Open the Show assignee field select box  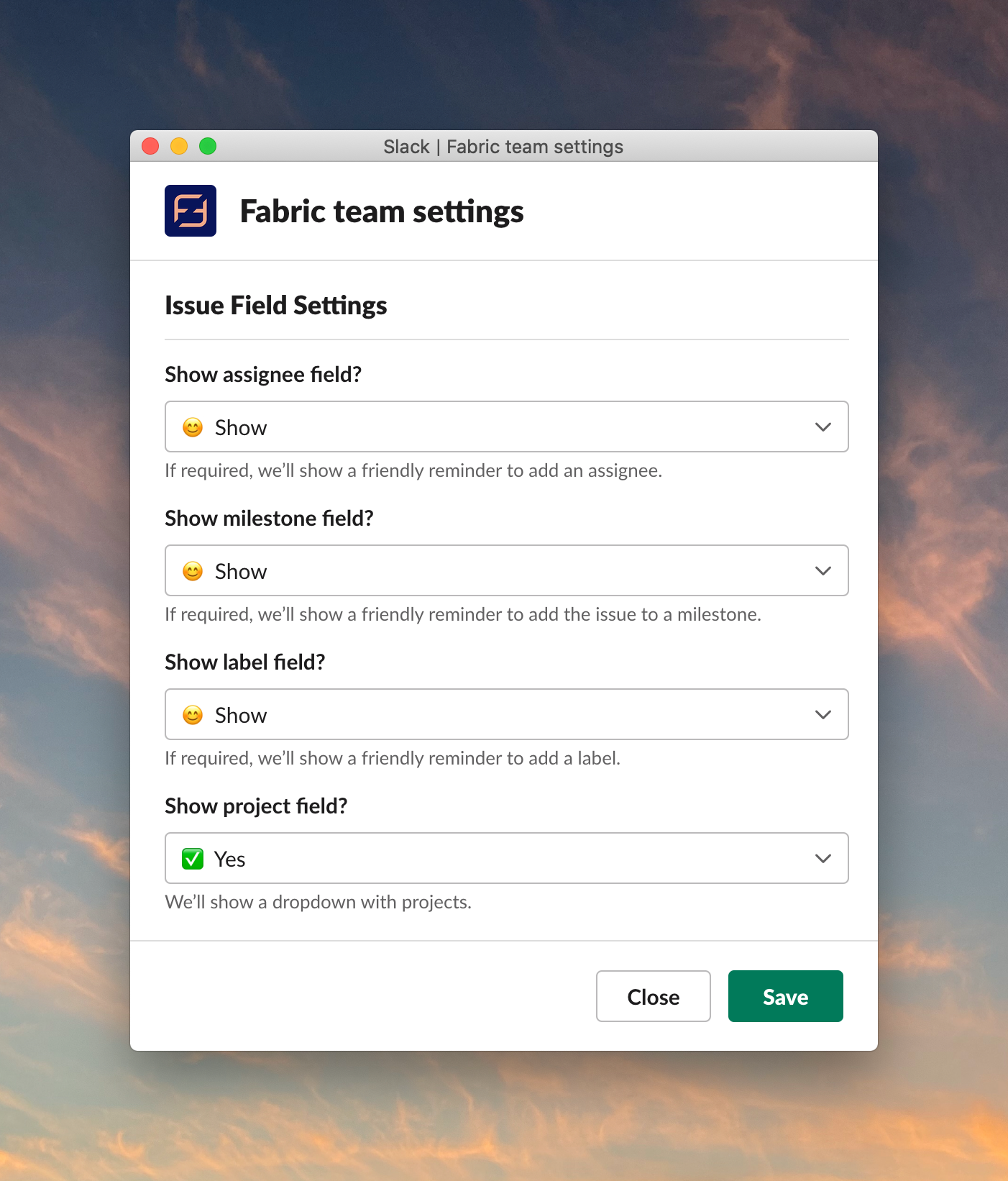click(507, 427)
